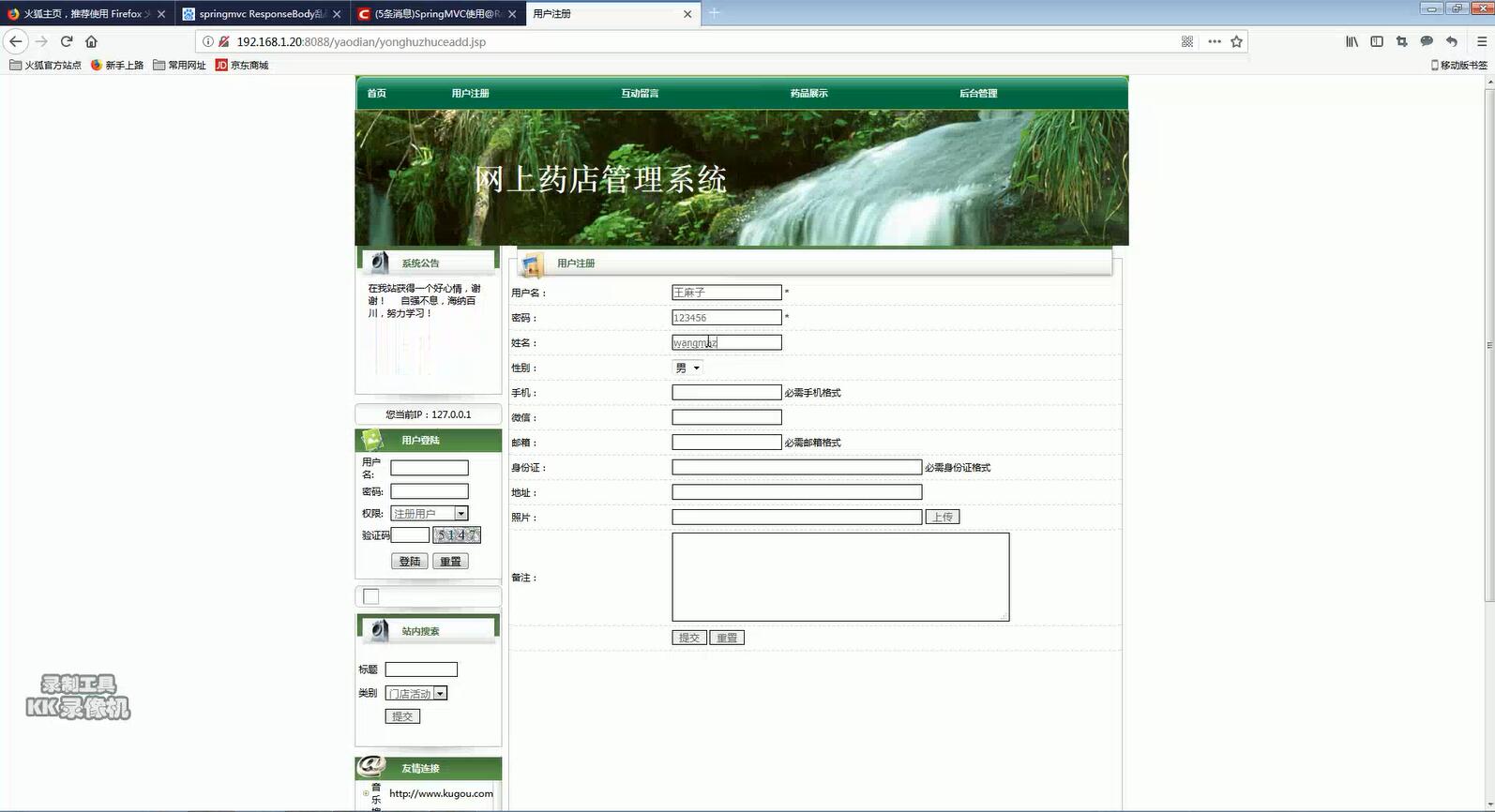
Task: Click the address bar URL
Action: 361,41
